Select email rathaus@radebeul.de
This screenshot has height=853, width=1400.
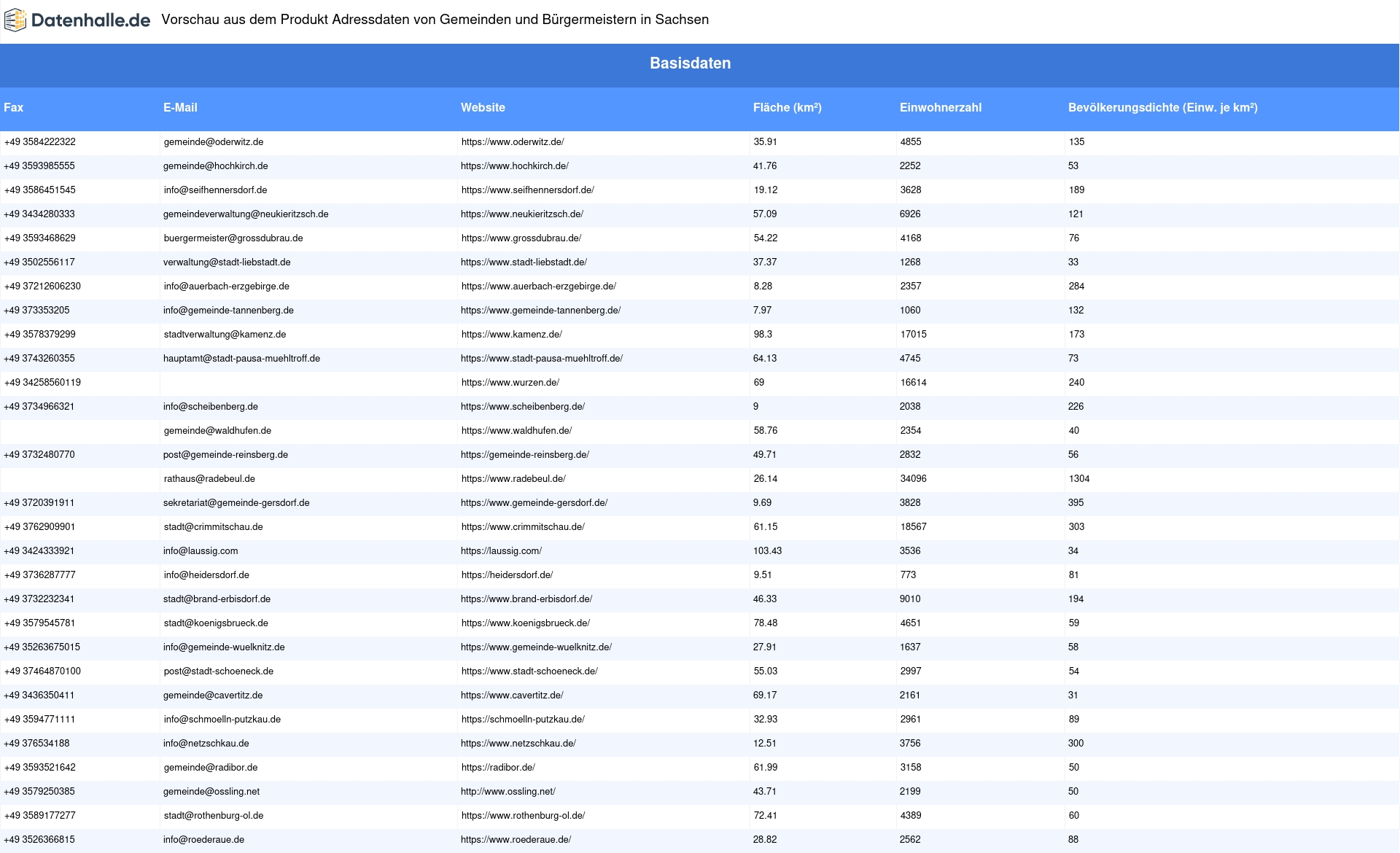(210, 479)
